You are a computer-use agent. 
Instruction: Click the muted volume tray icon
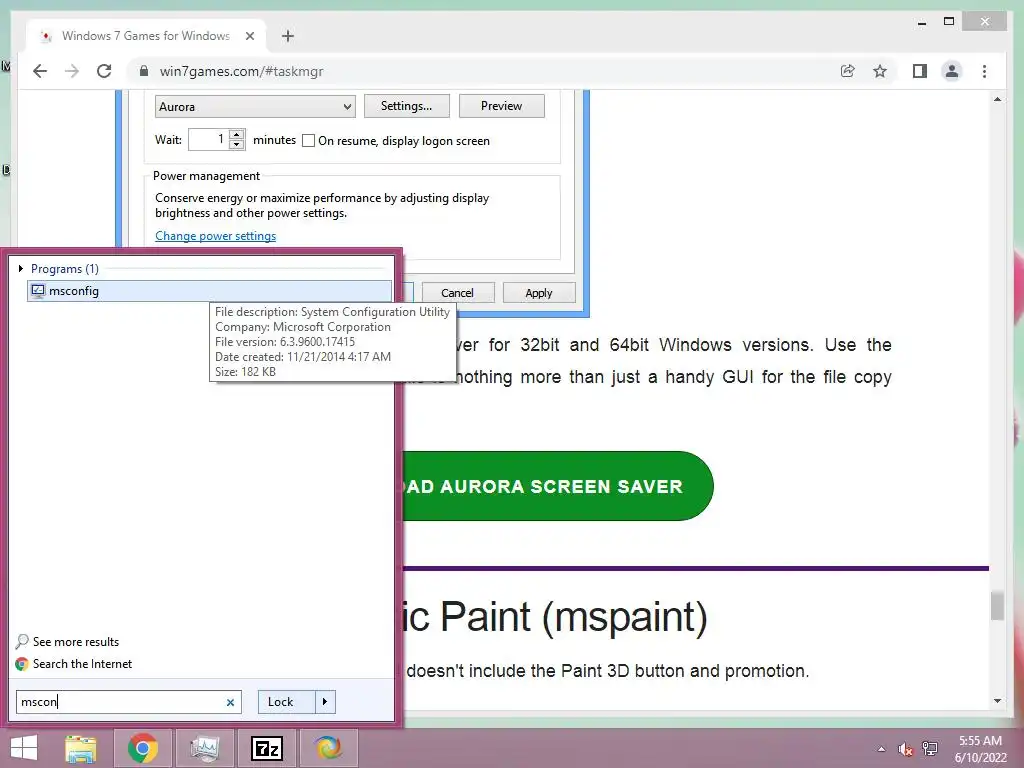click(x=905, y=749)
